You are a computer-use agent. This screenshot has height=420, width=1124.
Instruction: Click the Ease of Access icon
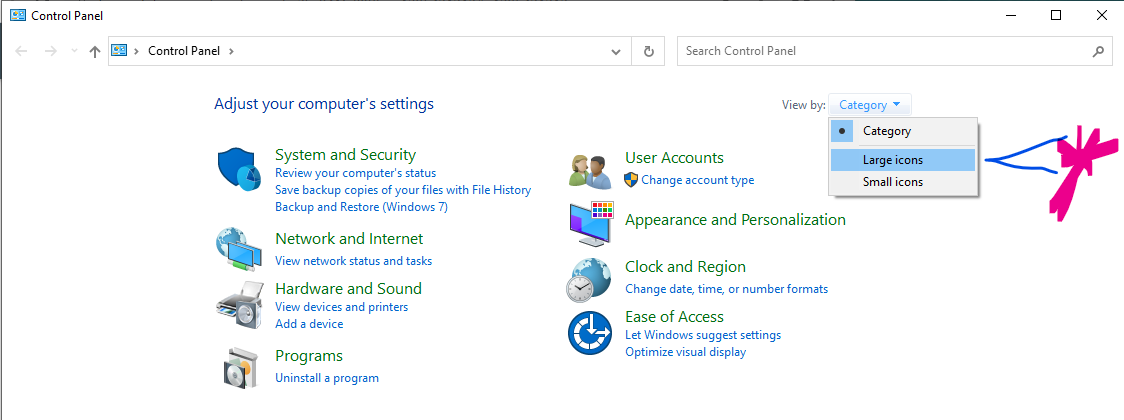pos(590,332)
